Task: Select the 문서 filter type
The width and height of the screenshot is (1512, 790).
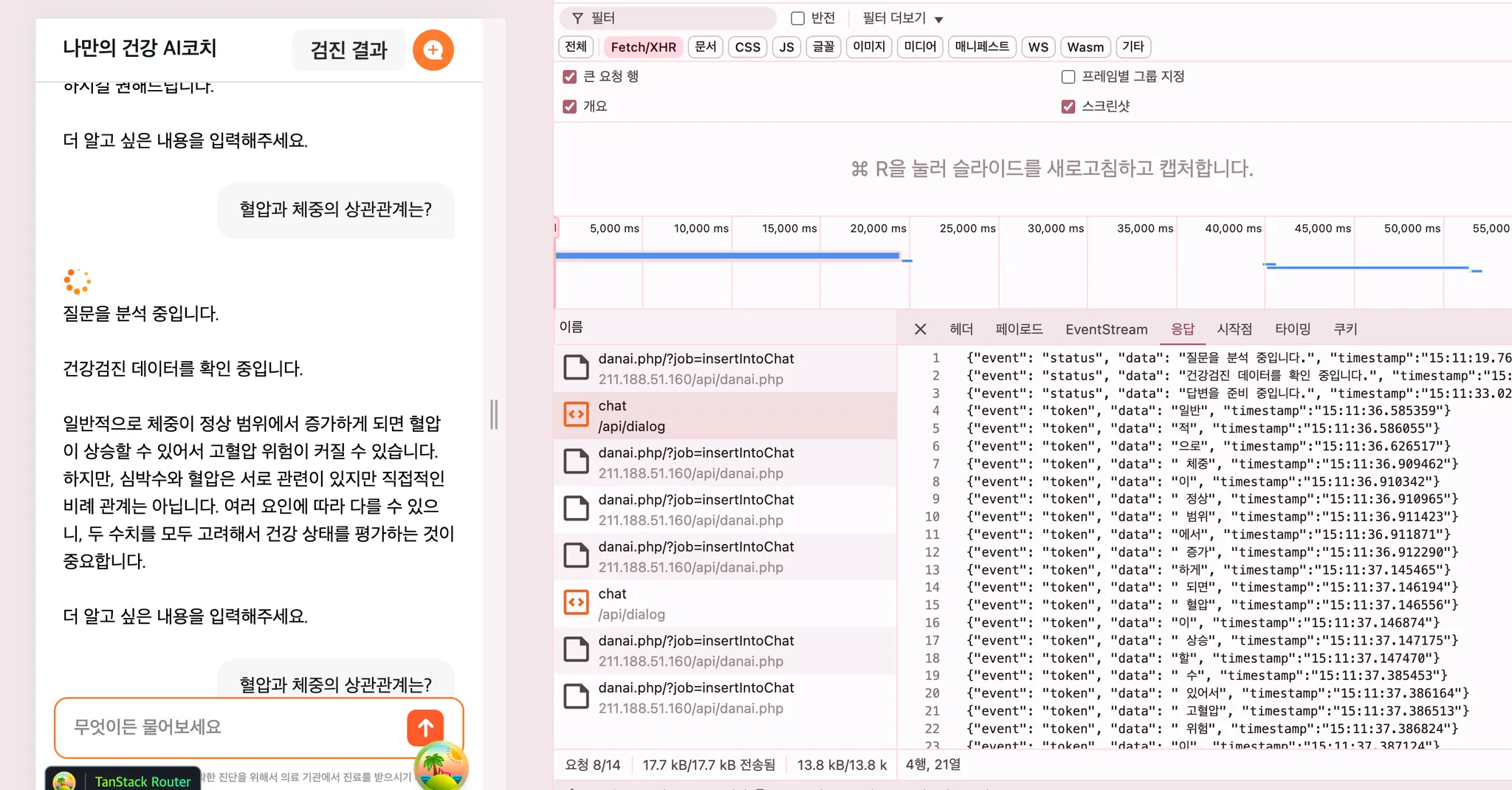Action: 705,47
